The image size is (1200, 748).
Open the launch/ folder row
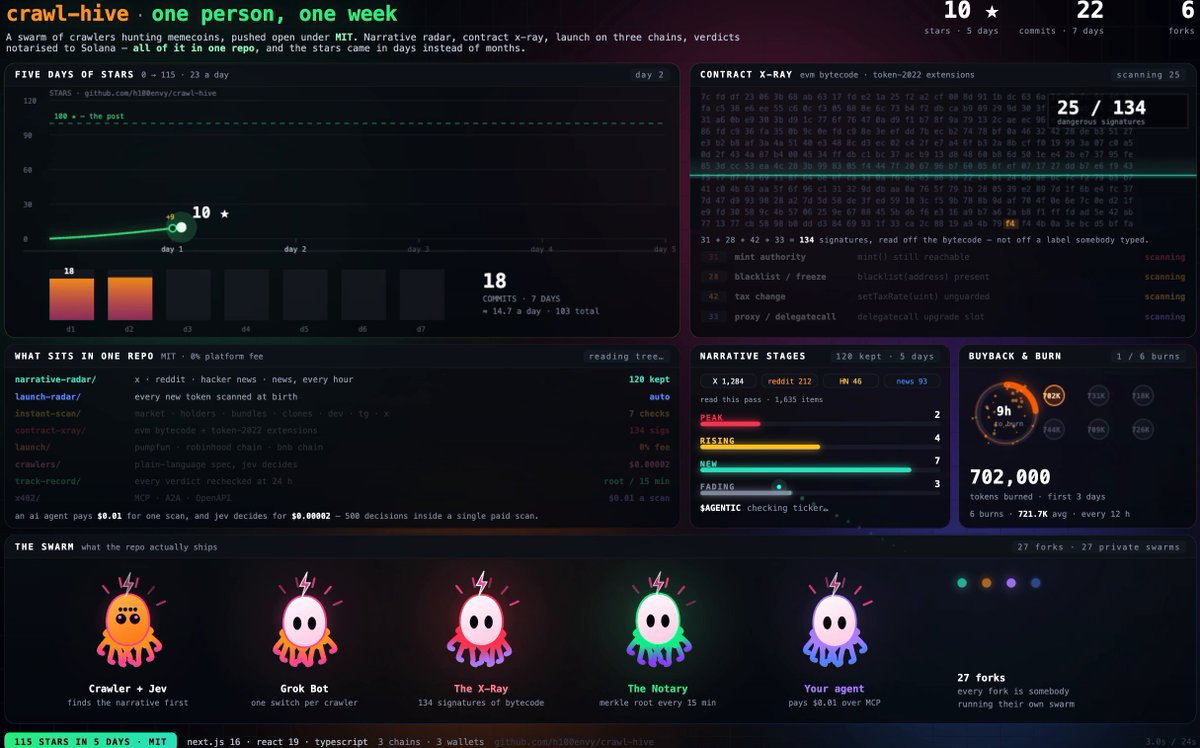(x=340, y=448)
